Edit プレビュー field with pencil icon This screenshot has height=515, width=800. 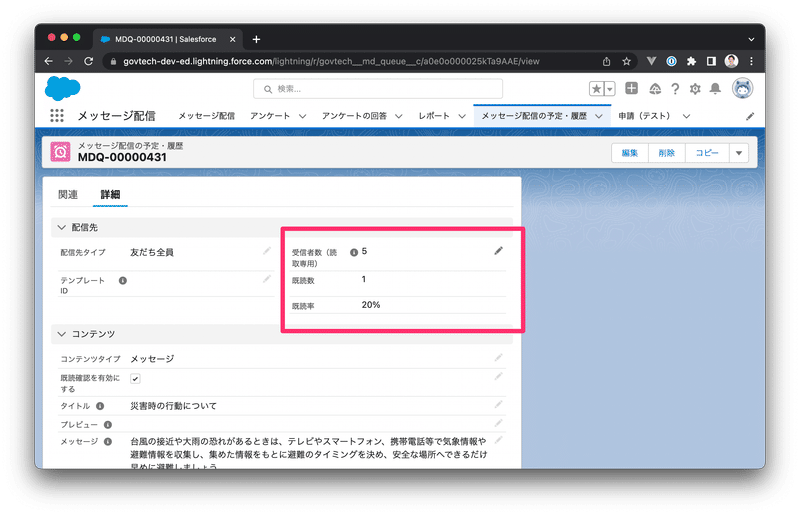coord(498,423)
